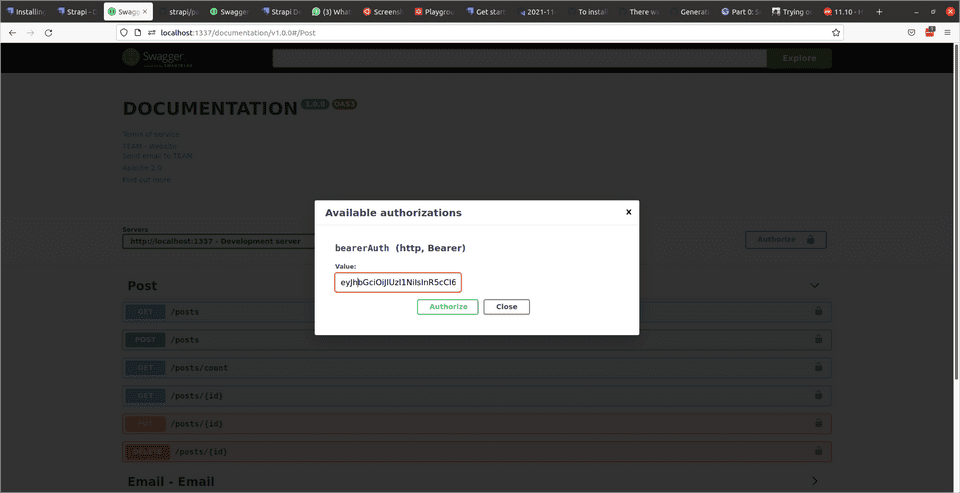960x493 pixels.
Task: Switch to the Playgrou browser tab
Action: (x=435, y=12)
